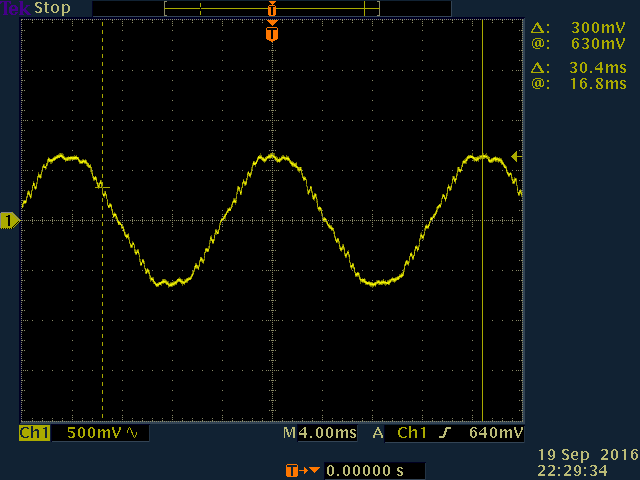This screenshot has width=640, height=480.
Task: Click the Stop acquisition status indicator
Action: pos(52,8)
